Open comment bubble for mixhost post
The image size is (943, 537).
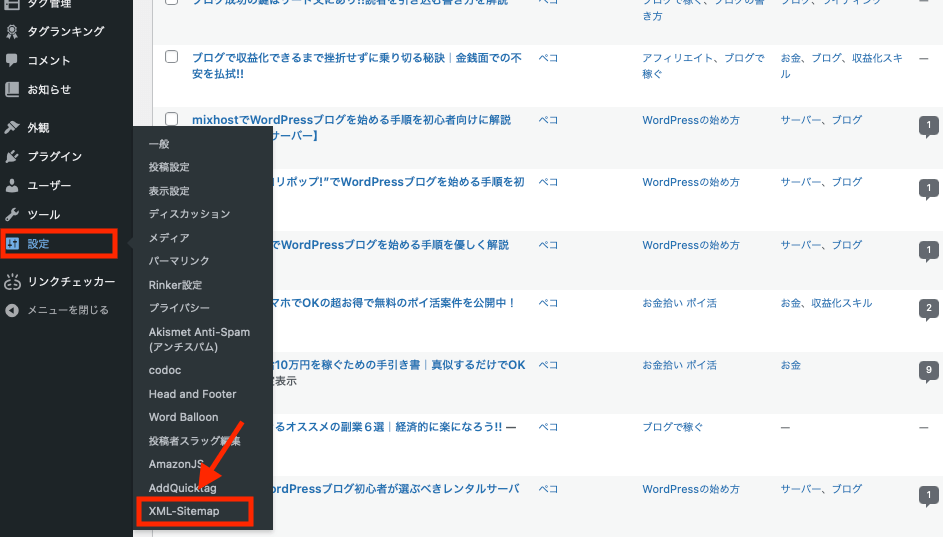(x=929, y=126)
